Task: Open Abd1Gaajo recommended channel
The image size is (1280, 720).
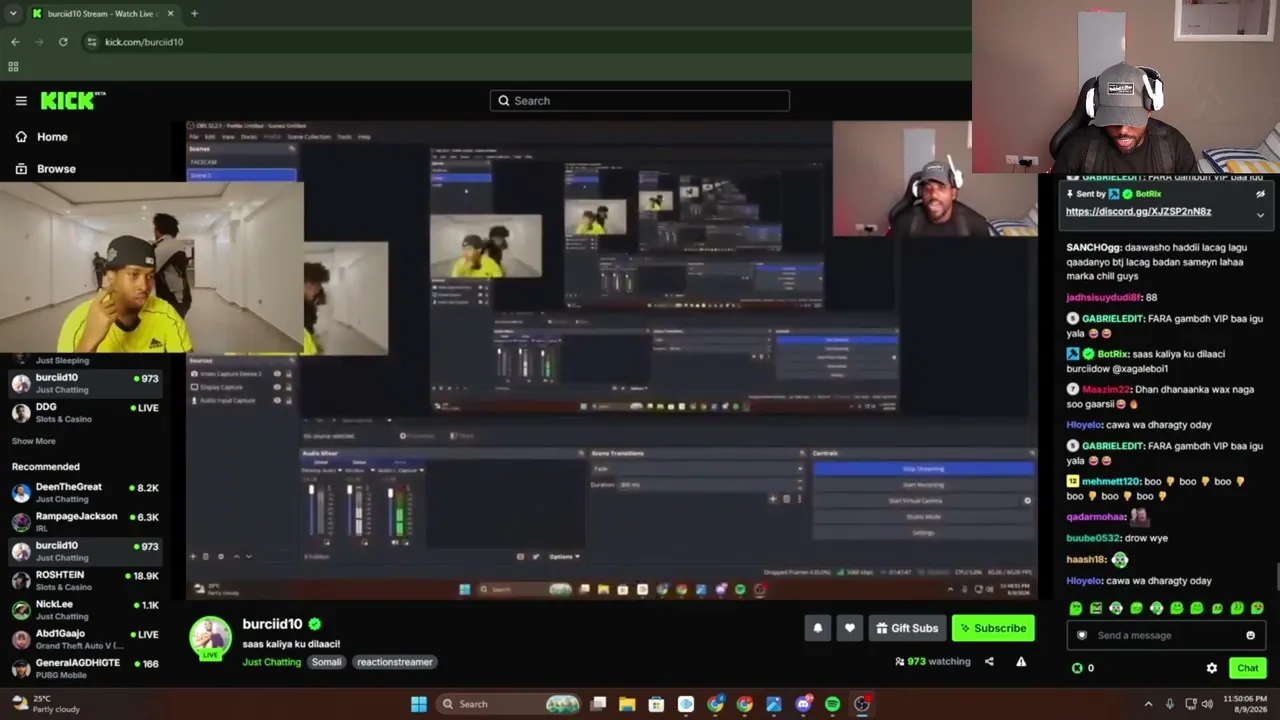Action: [x=85, y=639]
